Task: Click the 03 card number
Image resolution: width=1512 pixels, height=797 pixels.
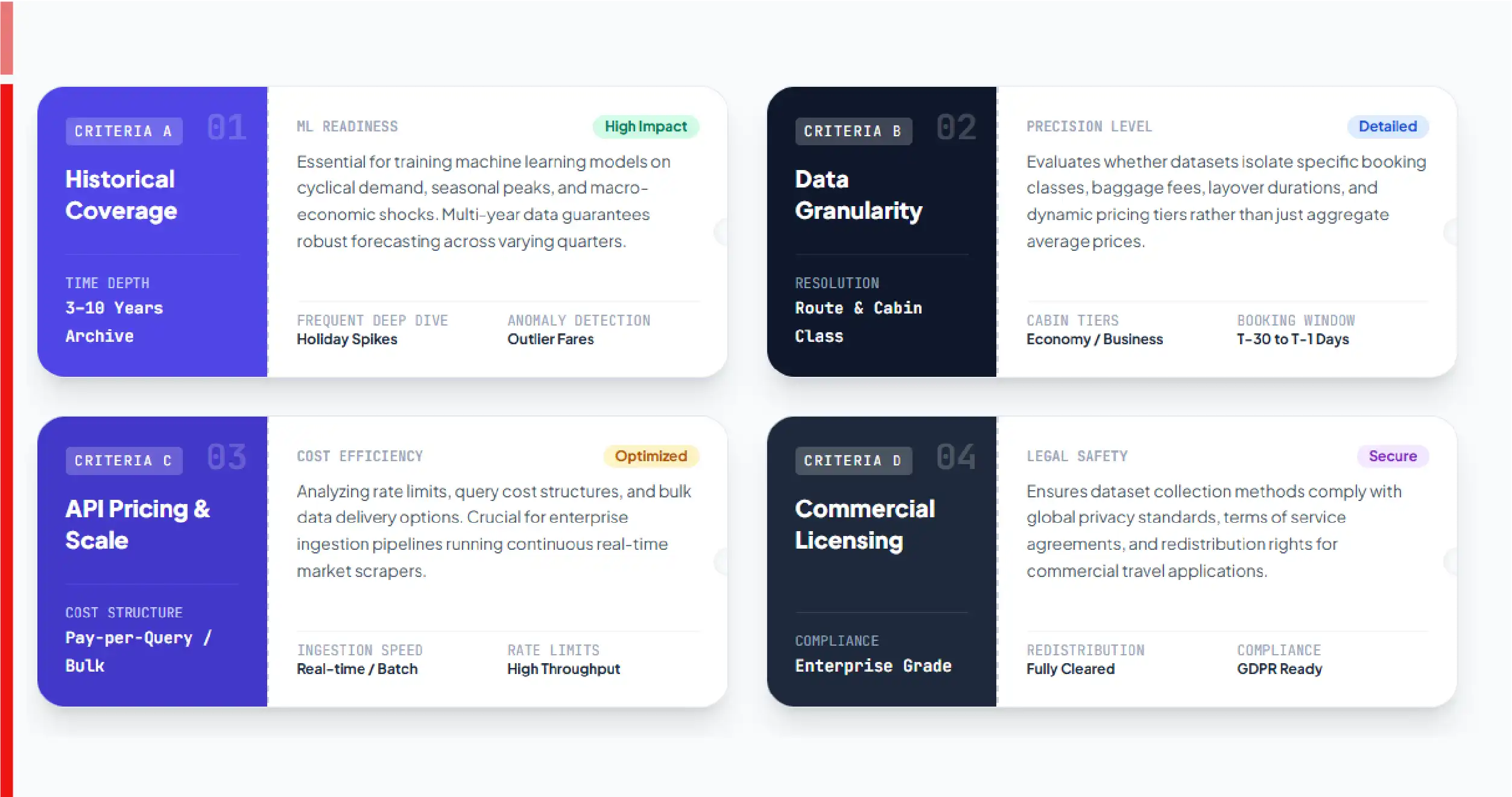Action: pos(227,457)
